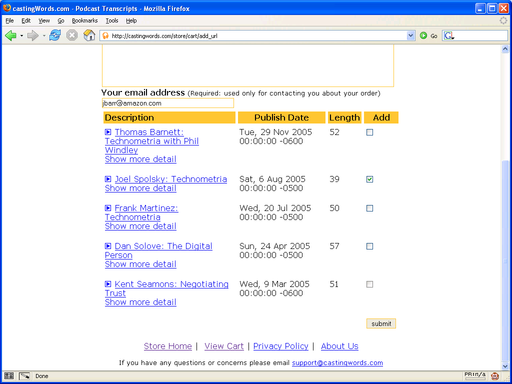Check the Add box for Kent Seamons

point(369,284)
